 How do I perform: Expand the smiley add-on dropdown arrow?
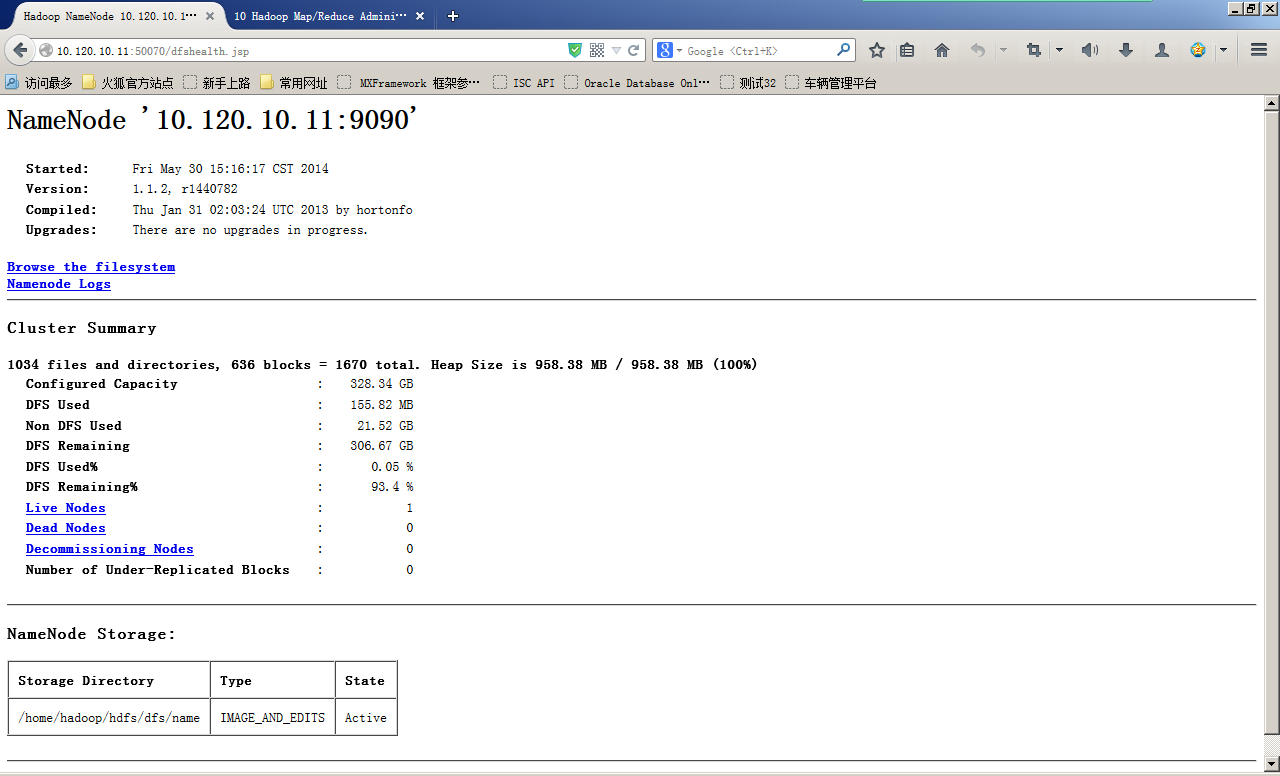pos(1223,50)
